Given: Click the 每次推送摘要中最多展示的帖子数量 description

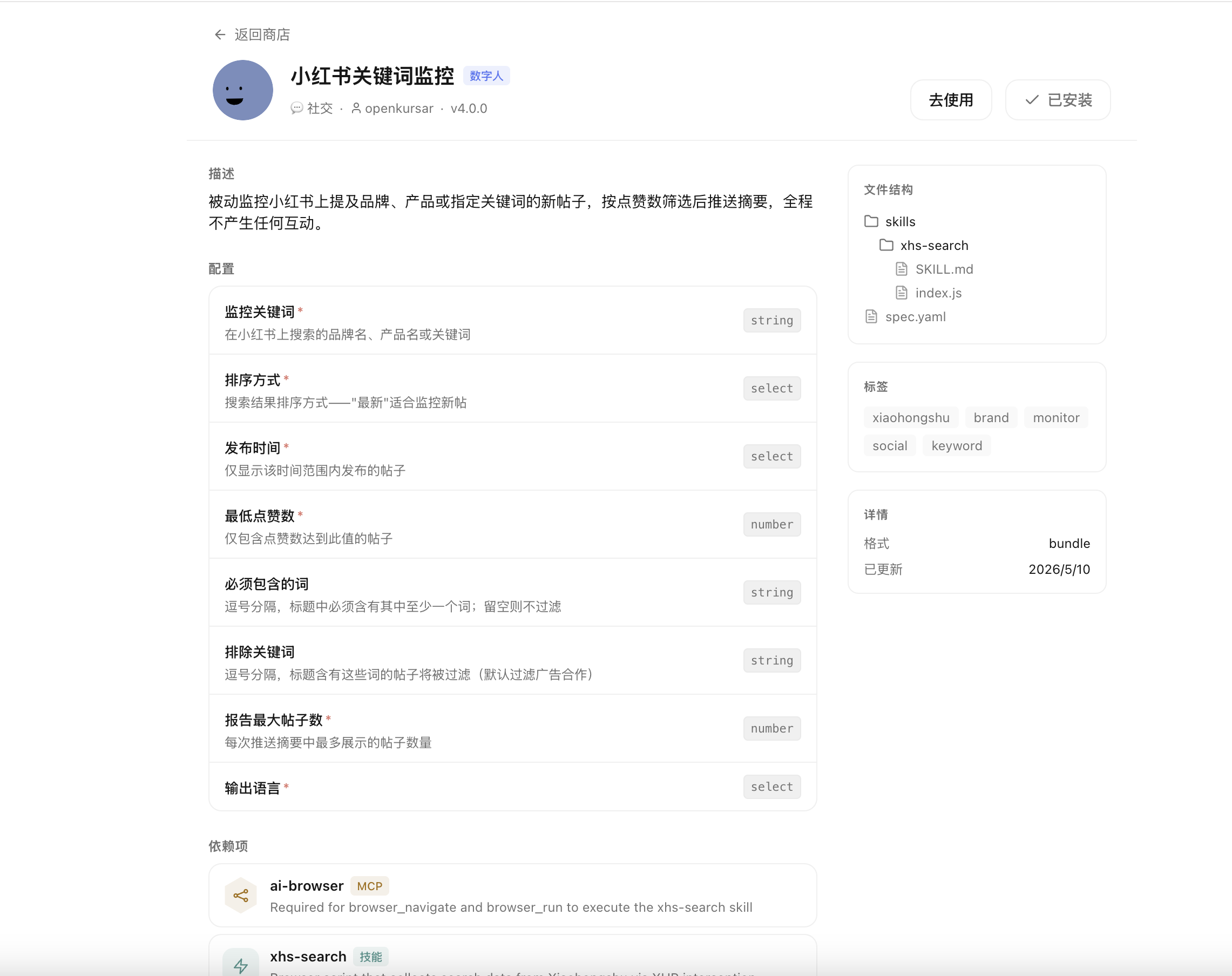Looking at the screenshot, I should point(328,742).
